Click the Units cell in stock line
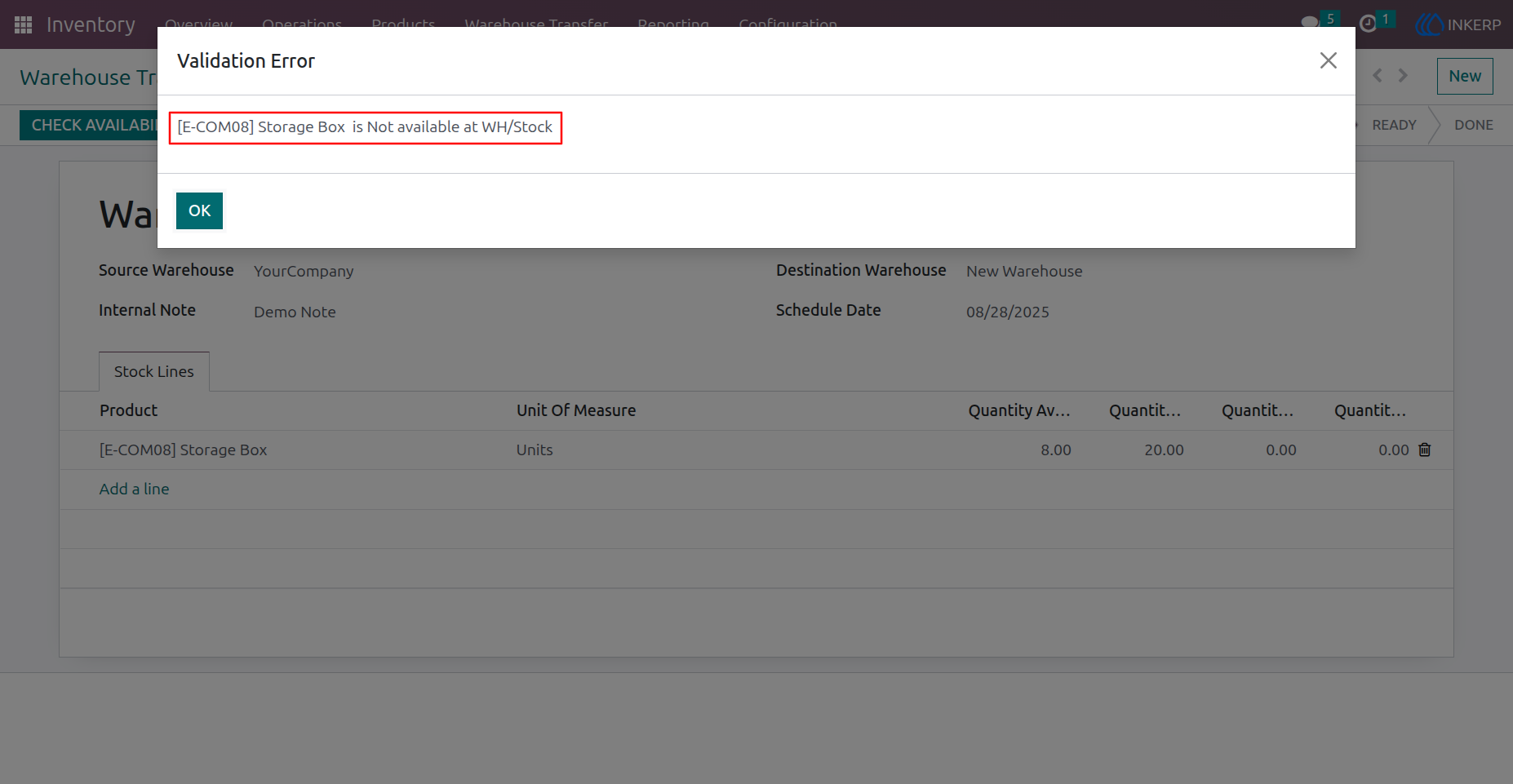 (x=535, y=450)
